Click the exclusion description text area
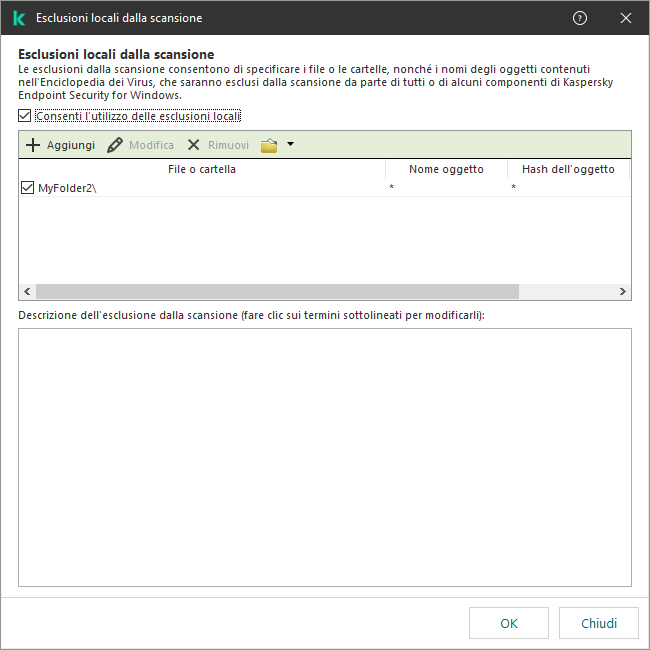Screen dimensions: 650x650 tap(325, 457)
